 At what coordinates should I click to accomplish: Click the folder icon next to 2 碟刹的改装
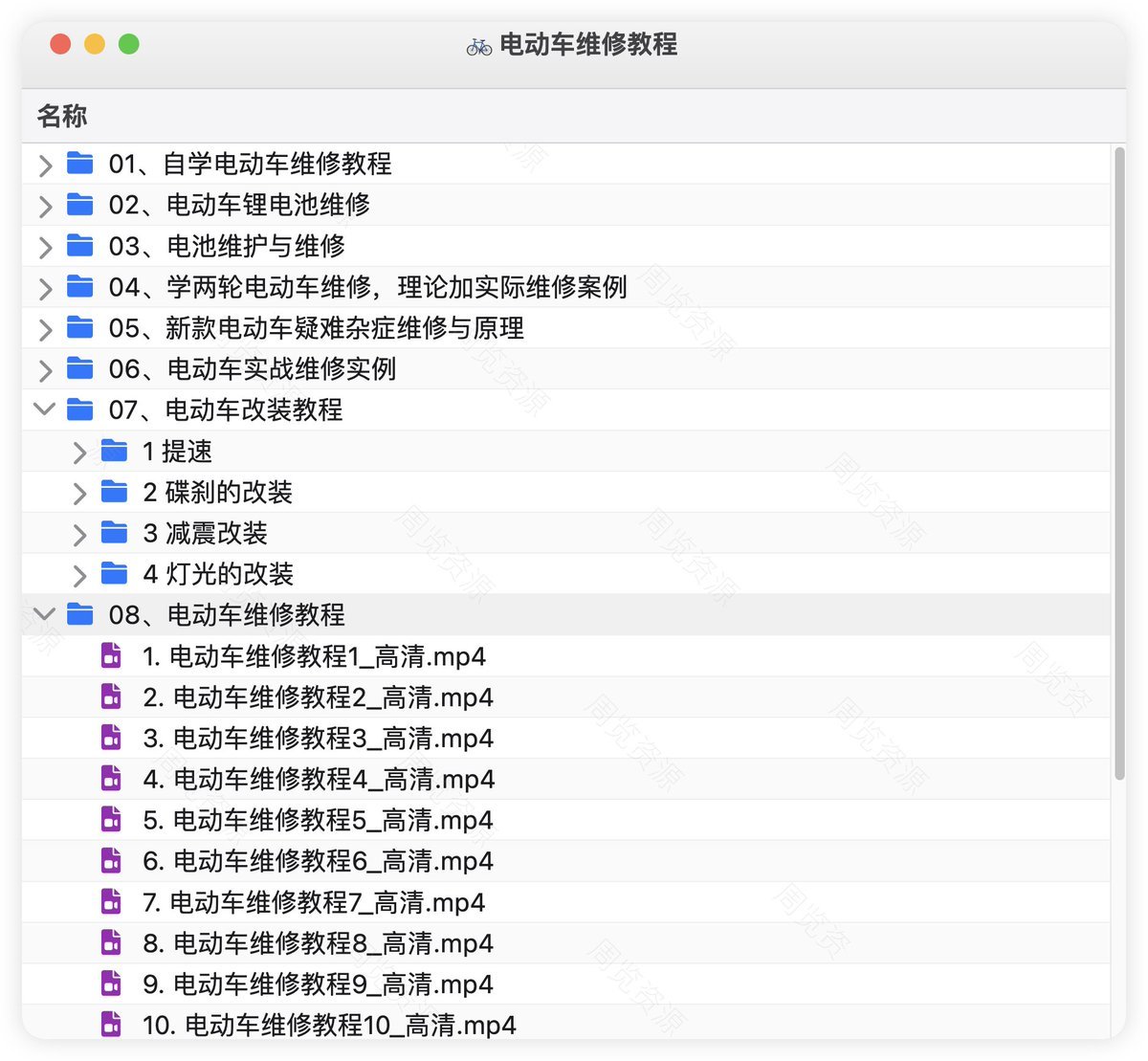tap(114, 492)
